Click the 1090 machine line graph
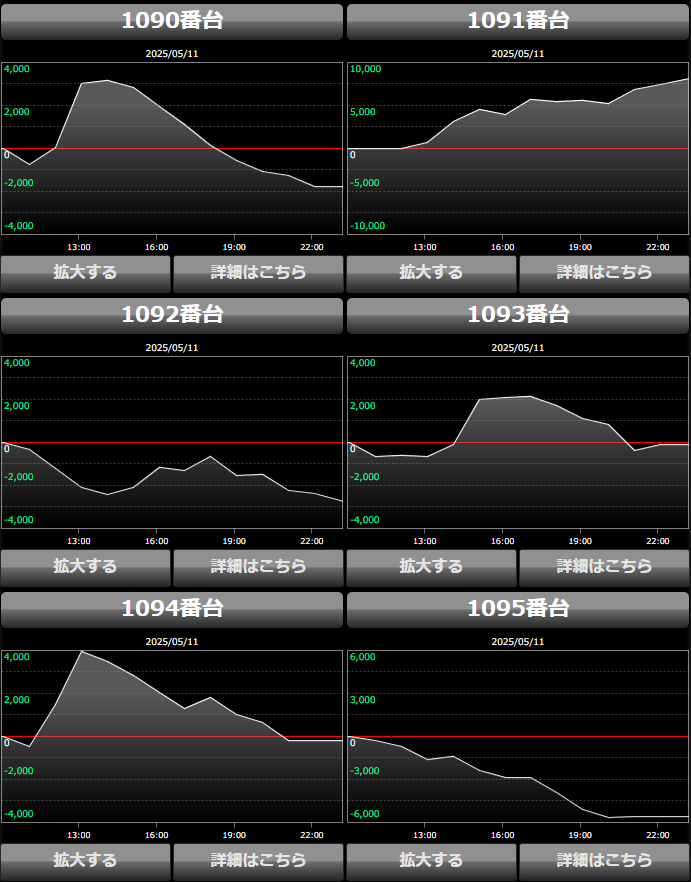This screenshot has height=882, width=691. point(172,148)
